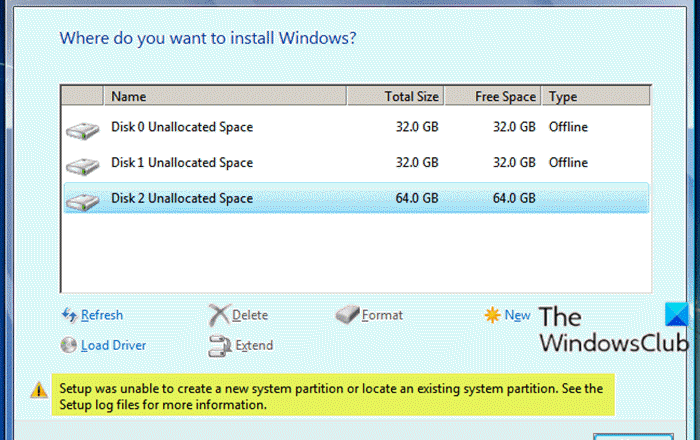700x440 pixels.
Task: Open the Refresh link
Action: (x=102, y=315)
